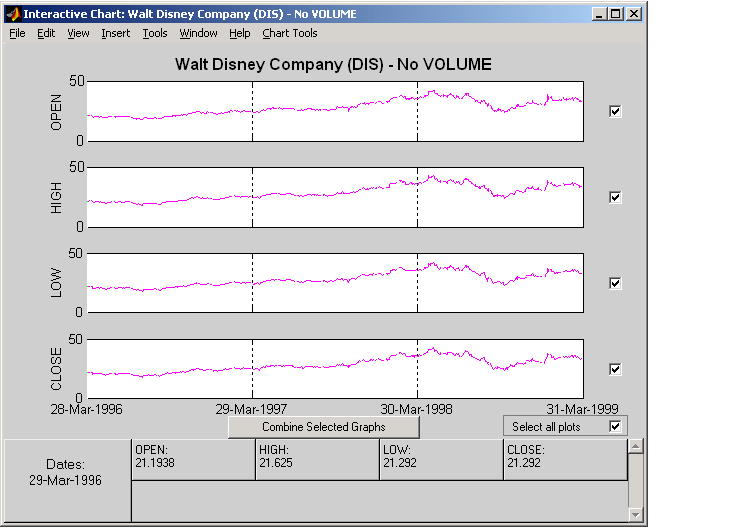The height and width of the screenshot is (530, 740).
Task: Click the MATLAB icon in title bar
Action: [x=12, y=15]
